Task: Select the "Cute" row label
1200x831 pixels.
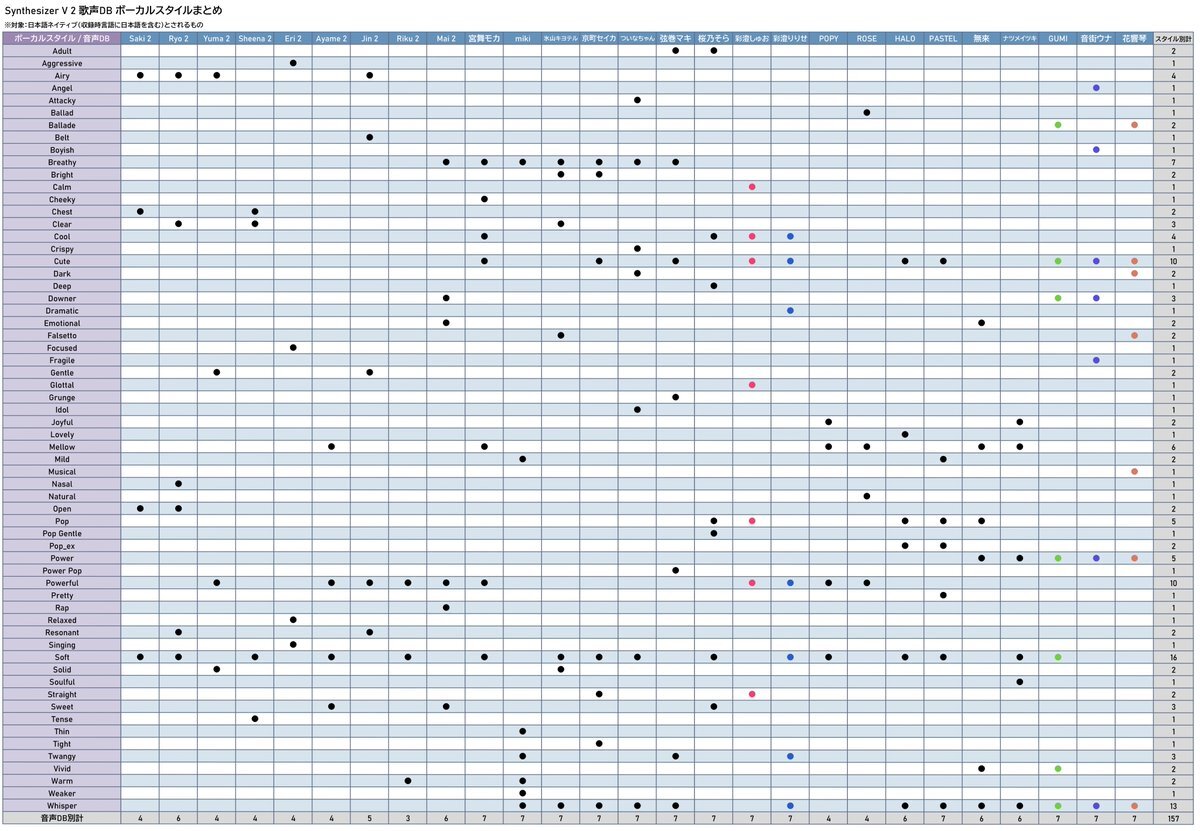Action: 62,261
